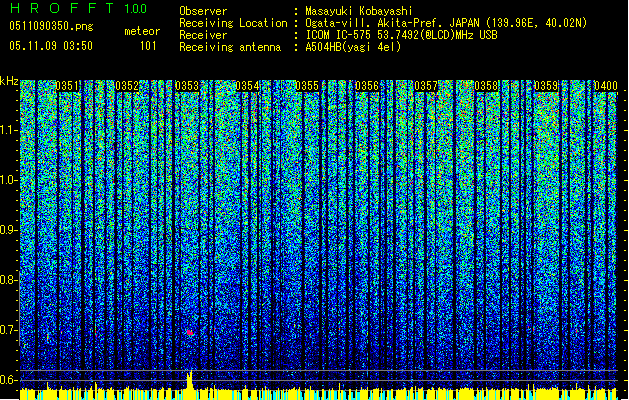Image resolution: width=629 pixels, height=400 pixels.
Task: Click the Observer label
Action: point(203,11)
